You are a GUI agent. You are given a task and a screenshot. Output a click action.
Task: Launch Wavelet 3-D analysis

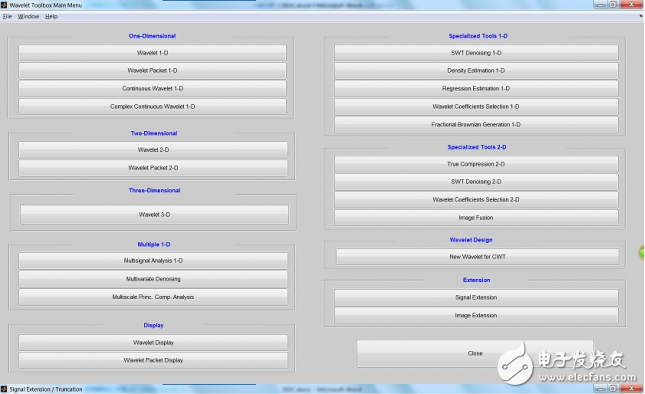[x=154, y=215]
